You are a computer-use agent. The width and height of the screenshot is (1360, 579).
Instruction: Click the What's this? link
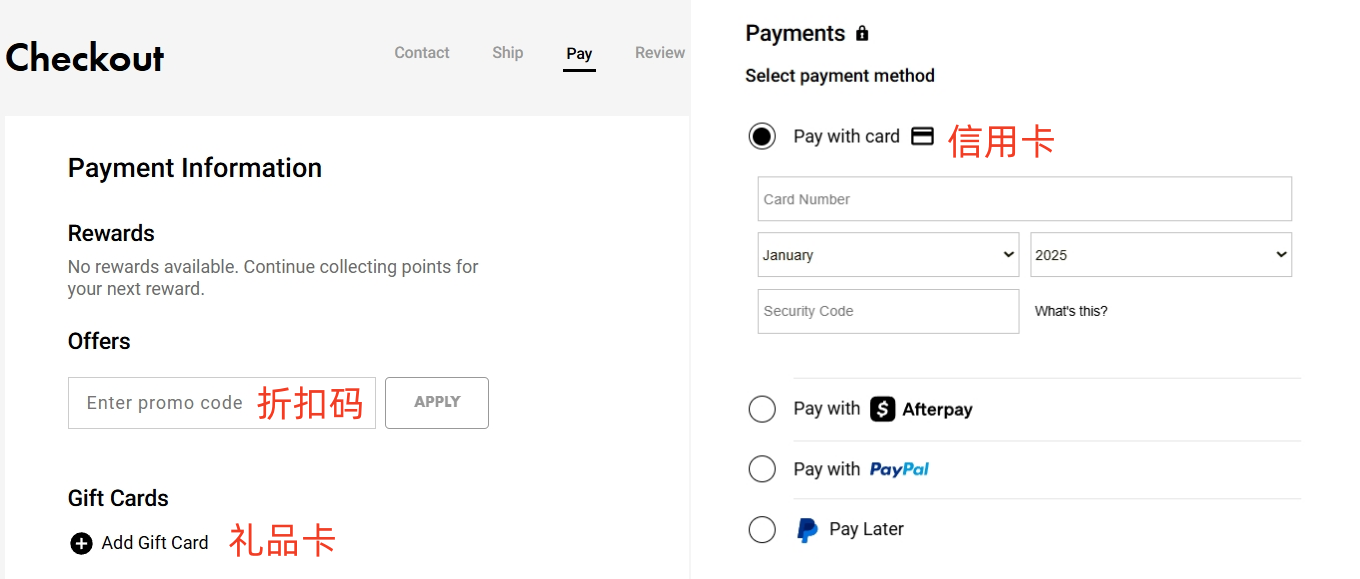[1071, 311]
